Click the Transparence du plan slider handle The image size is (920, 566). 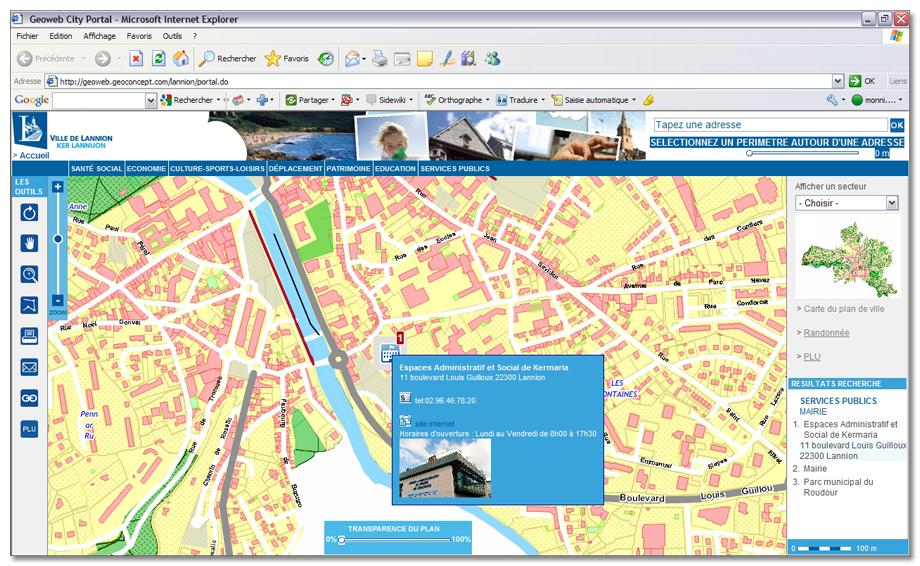(x=341, y=540)
